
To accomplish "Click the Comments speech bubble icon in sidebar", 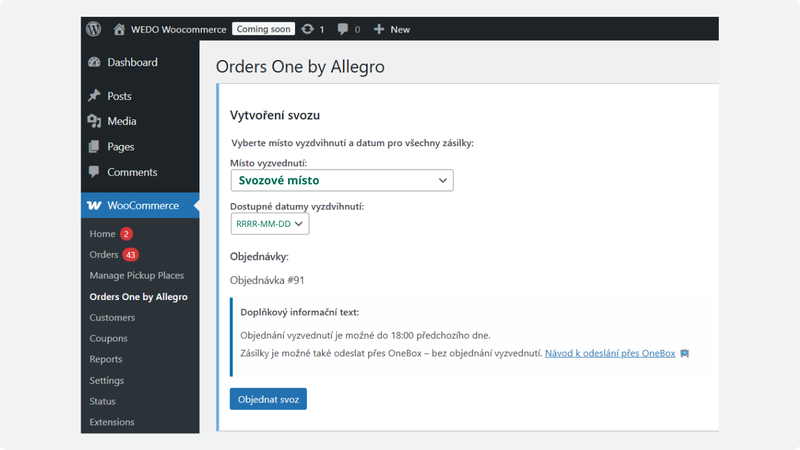I will pos(94,172).
